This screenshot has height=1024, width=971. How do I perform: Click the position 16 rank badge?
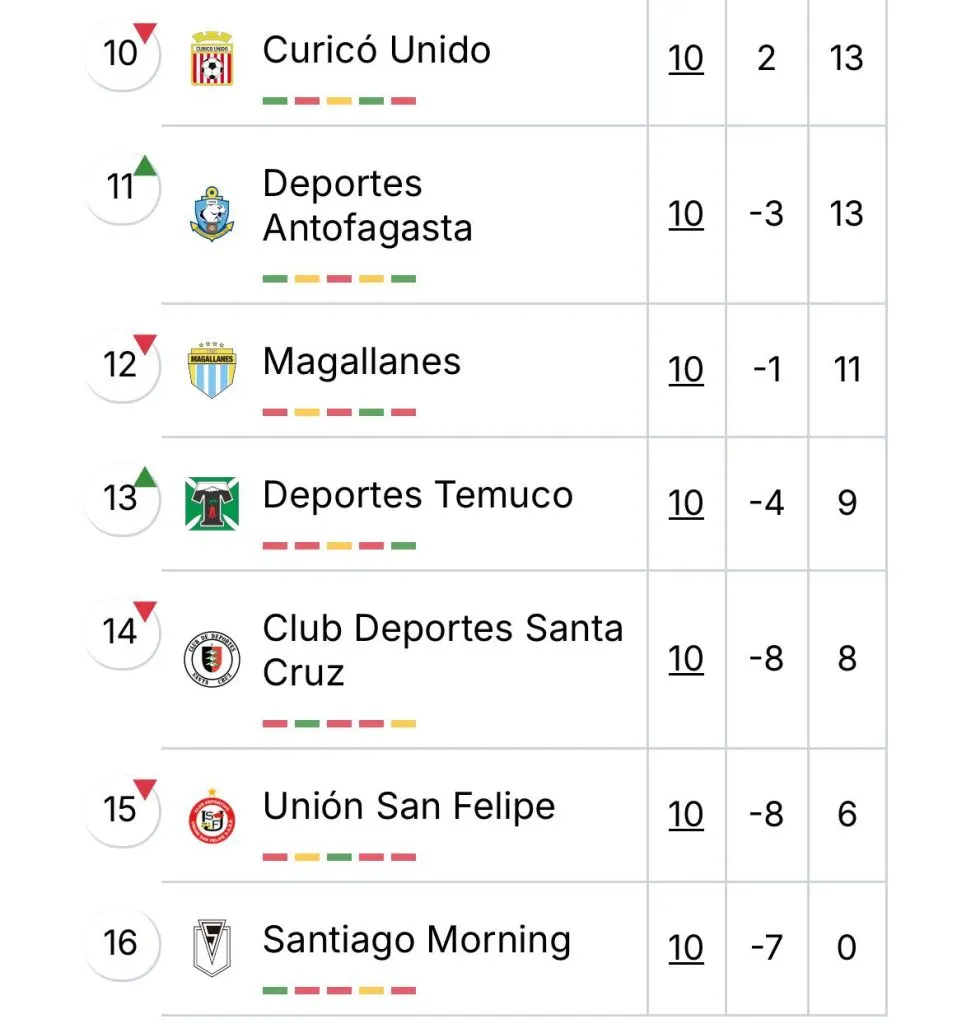click(121, 943)
